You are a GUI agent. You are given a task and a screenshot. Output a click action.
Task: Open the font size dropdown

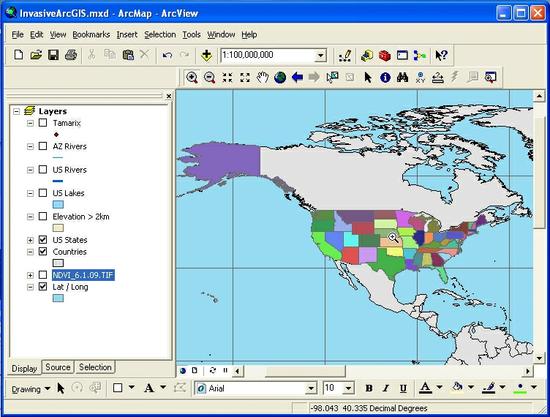pos(348,388)
